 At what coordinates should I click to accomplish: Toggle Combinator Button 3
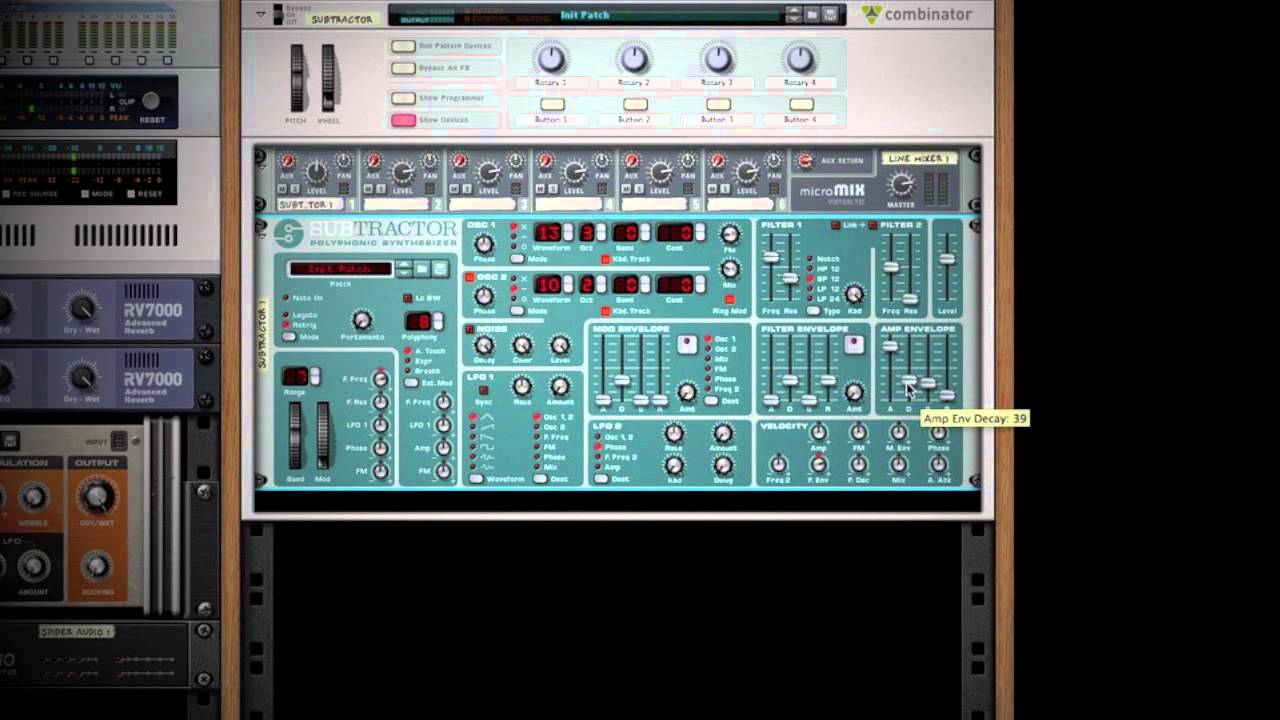coord(718,104)
